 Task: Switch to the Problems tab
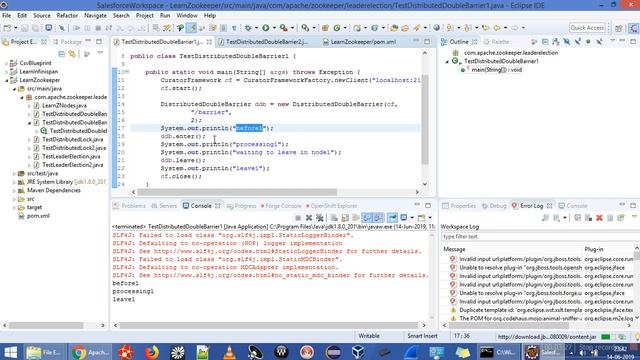click(129, 206)
